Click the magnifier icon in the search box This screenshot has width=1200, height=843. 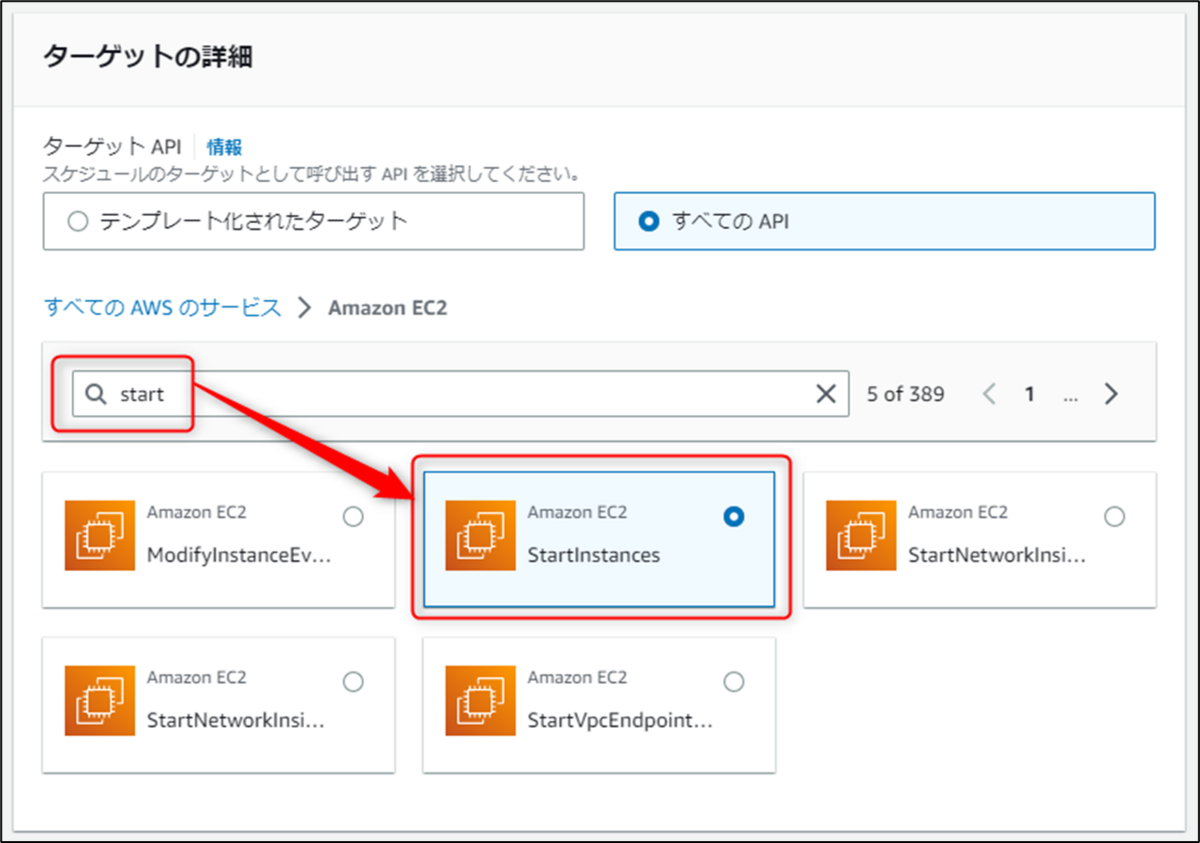96,394
